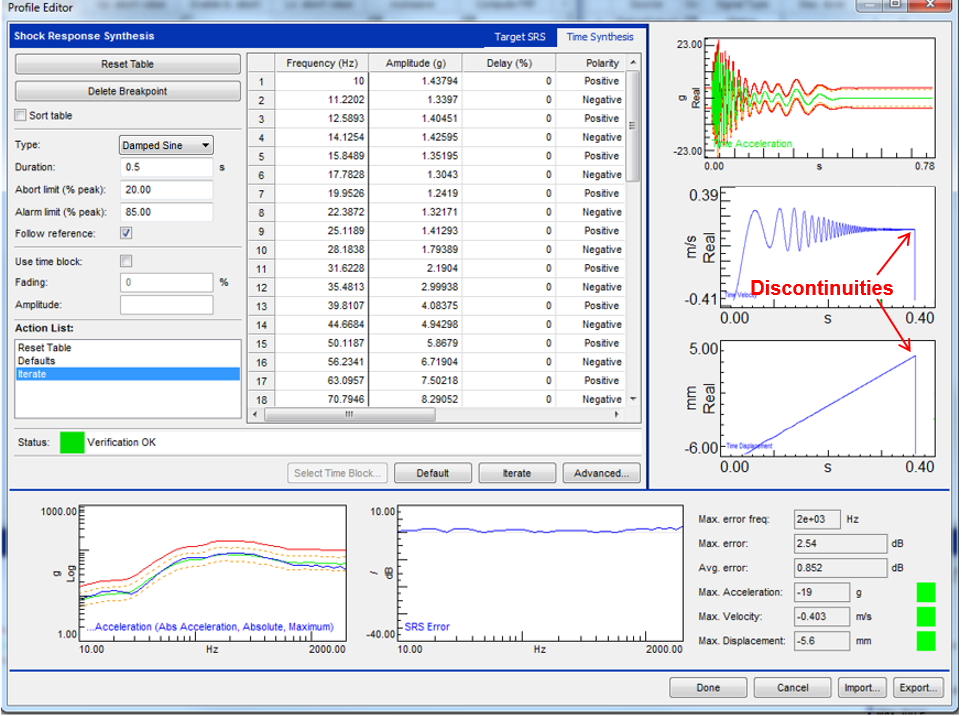
Task: Click the Export... button
Action: click(918, 688)
